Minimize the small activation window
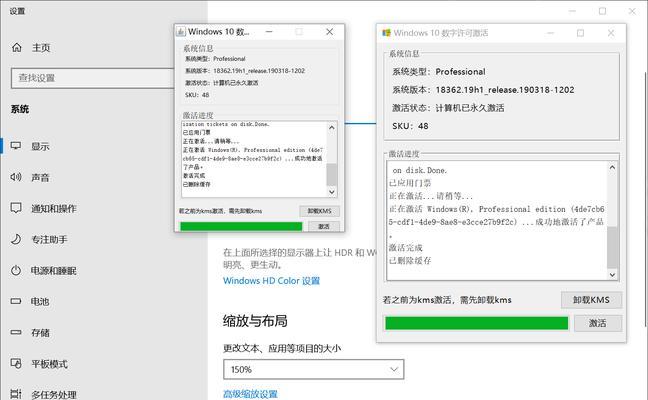Image resolution: width=648 pixels, height=400 pixels. tap(269, 32)
